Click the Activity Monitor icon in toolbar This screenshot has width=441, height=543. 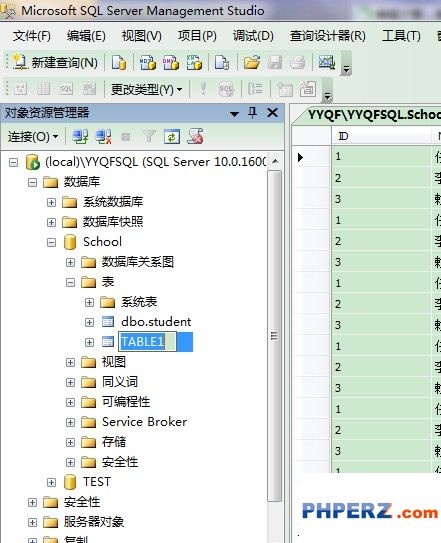click(x=326, y=63)
